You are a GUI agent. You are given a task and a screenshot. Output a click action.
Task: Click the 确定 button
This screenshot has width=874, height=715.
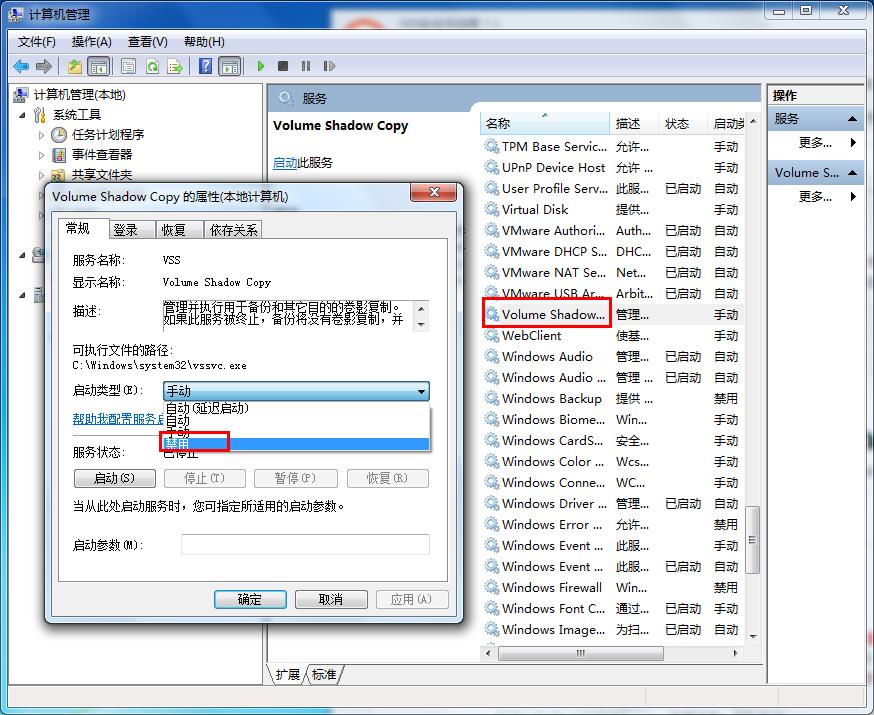click(250, 600)
